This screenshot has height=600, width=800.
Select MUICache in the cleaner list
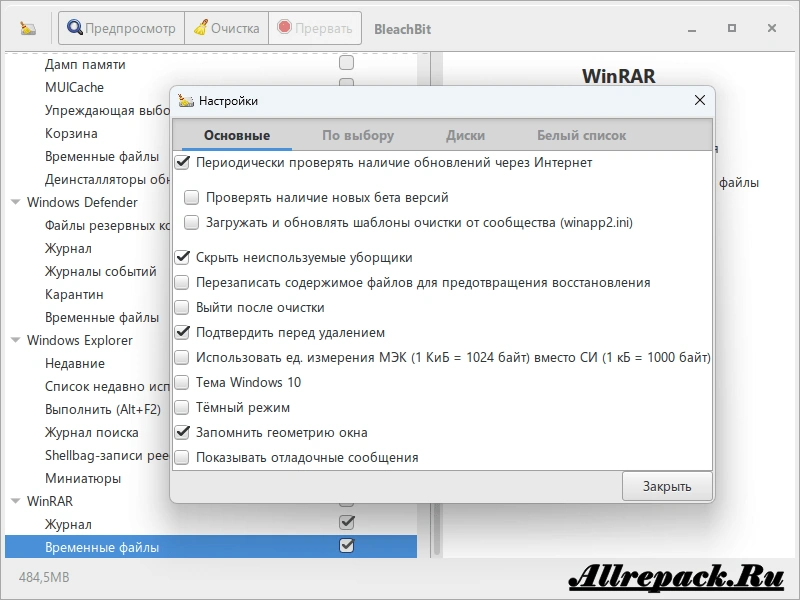74,88
